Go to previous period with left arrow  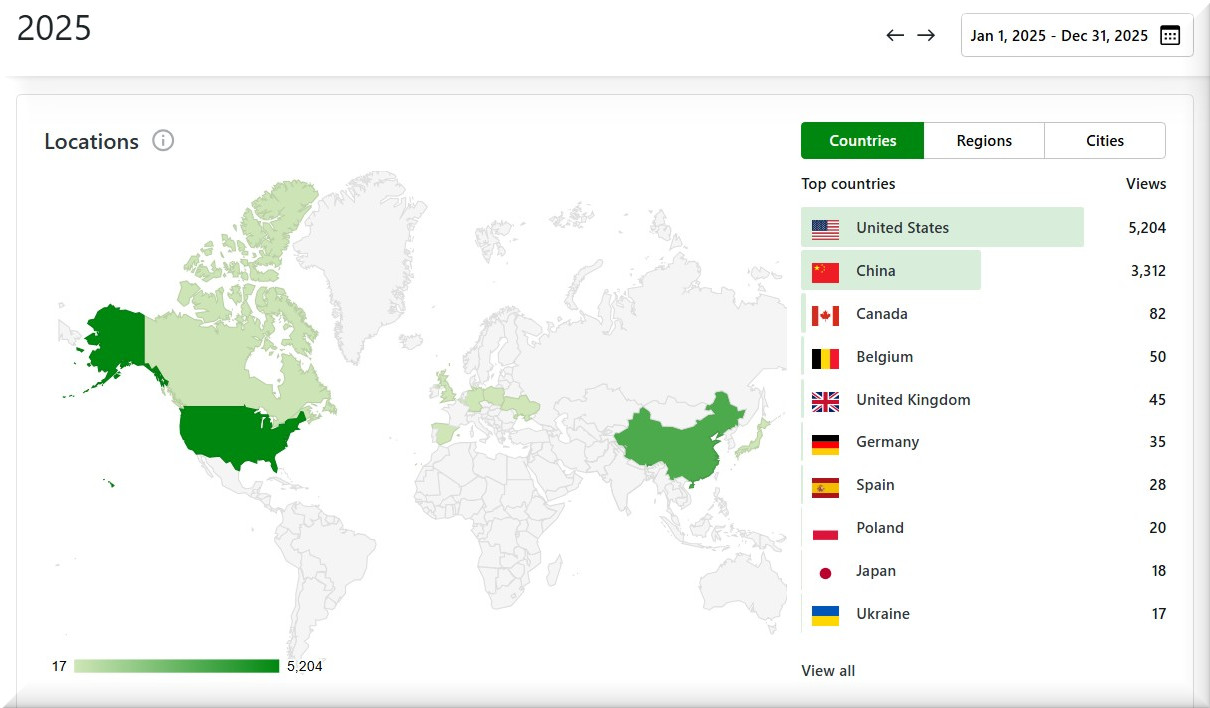point(895,36)
